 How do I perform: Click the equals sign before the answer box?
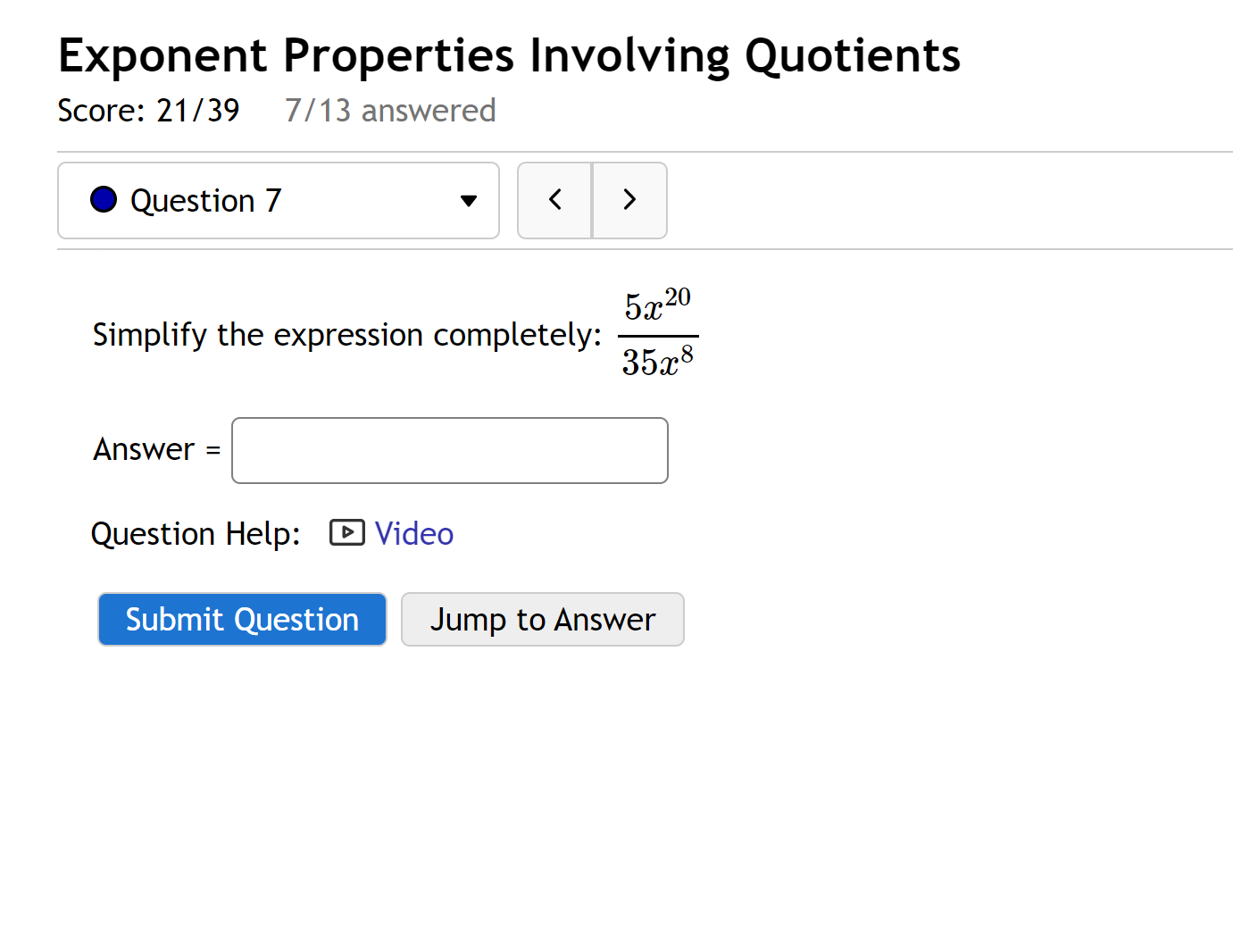212,450
